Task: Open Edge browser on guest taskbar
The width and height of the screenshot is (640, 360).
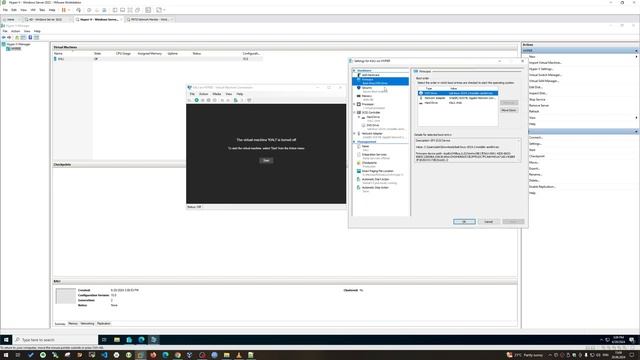Action: [141, 340]
